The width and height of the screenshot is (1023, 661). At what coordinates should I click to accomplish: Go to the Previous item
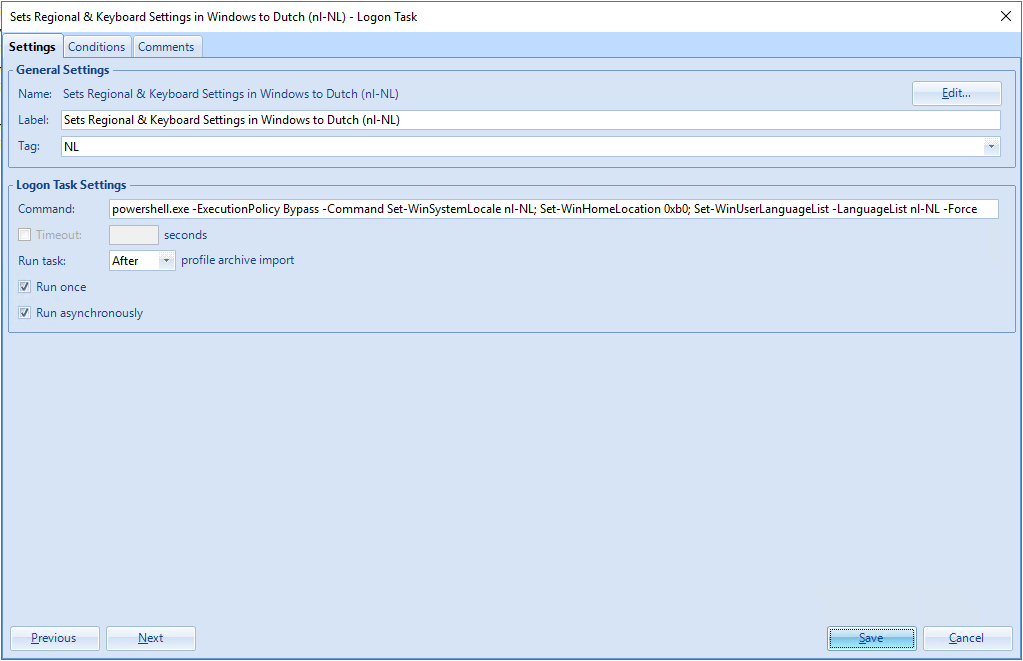[54, 638]
